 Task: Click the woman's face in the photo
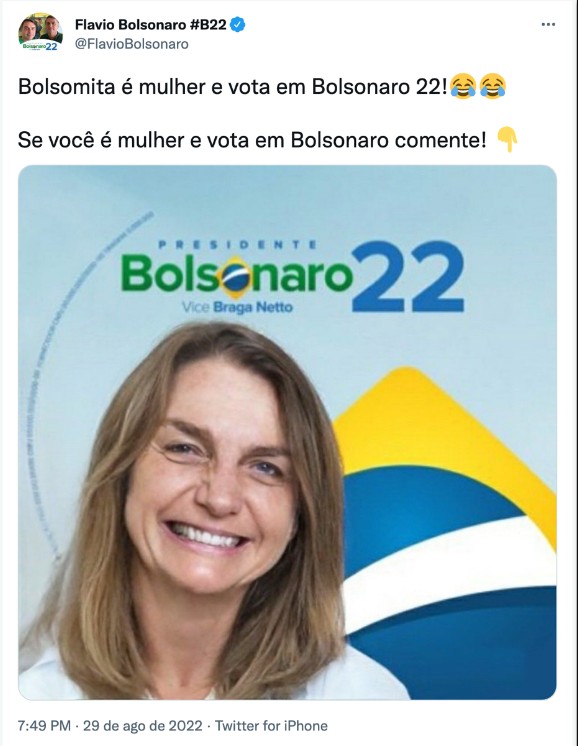[x=212, y=481]
